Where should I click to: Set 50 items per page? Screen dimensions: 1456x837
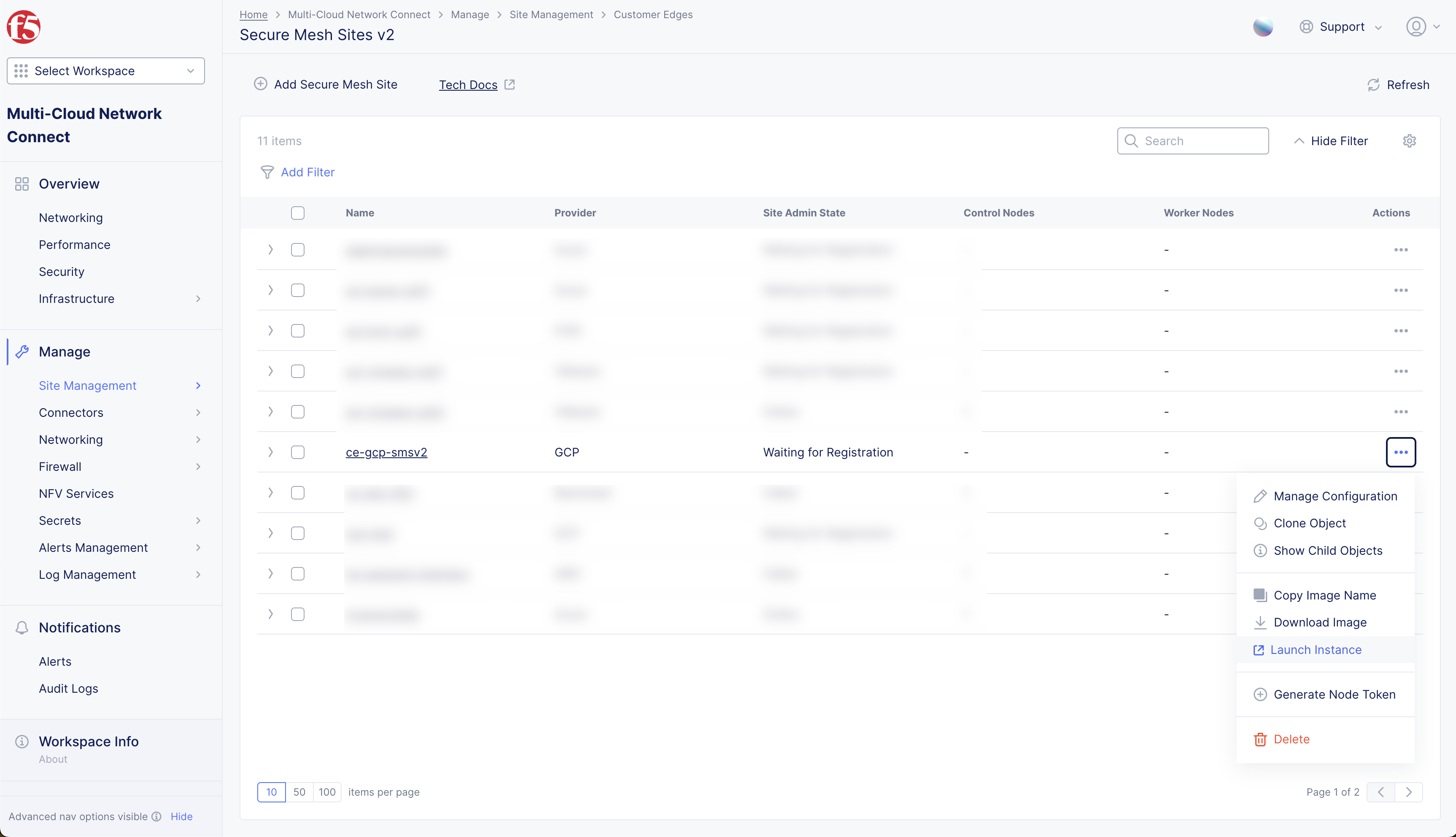299,792
